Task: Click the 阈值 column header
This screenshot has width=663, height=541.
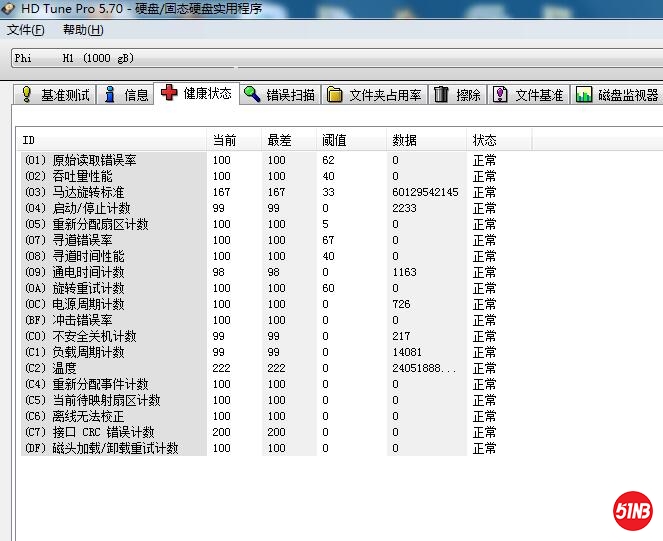Action: (350, 139)
